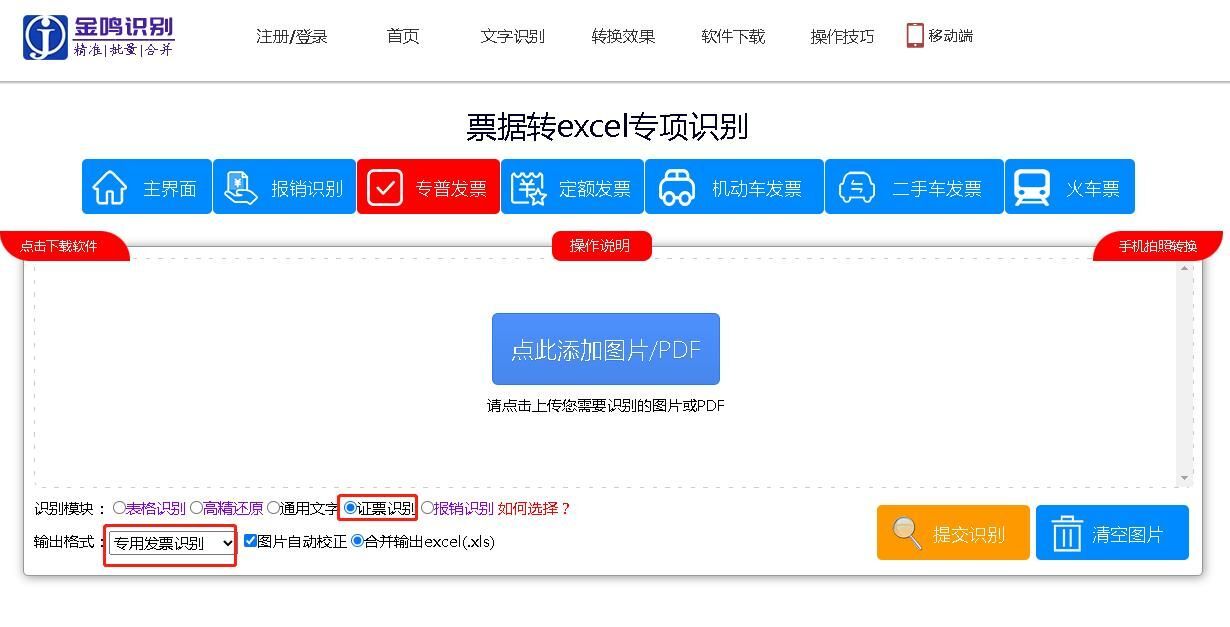Select the 报销识别 hand-with-receipt icon
The width and height of the screenshot is (1230, 627).
coord(240,188)
